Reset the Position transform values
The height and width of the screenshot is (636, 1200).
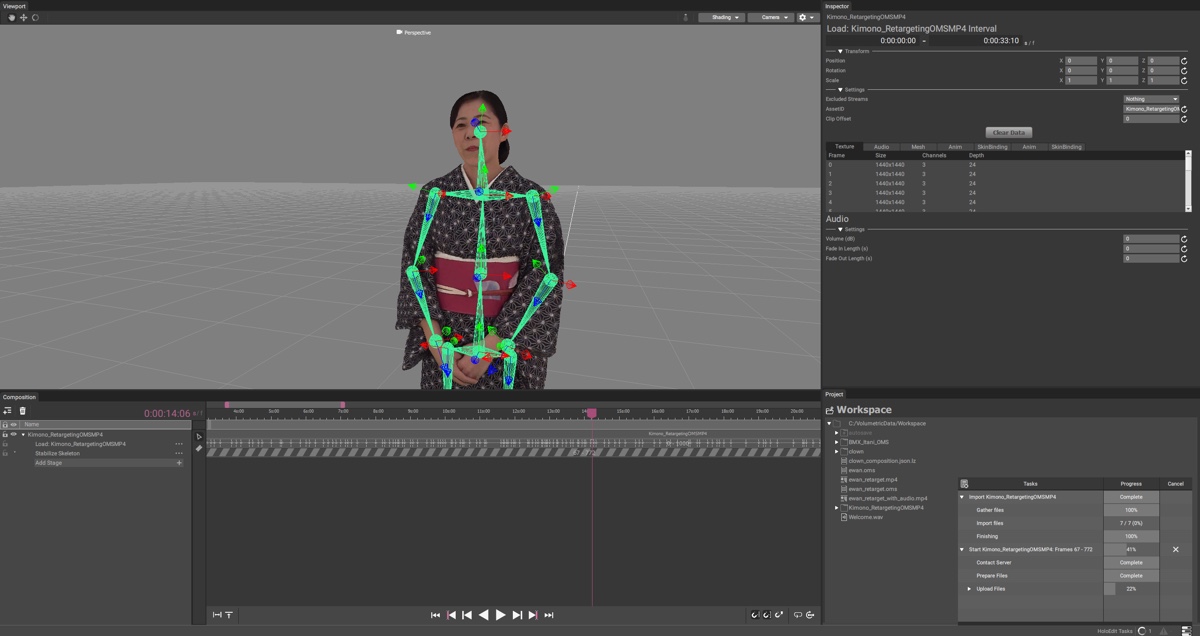(x=1185, y=61)
